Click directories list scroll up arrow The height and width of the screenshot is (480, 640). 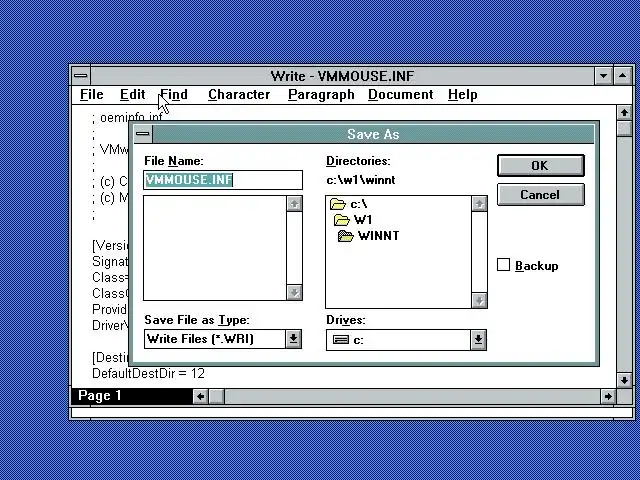coord(479,204)
